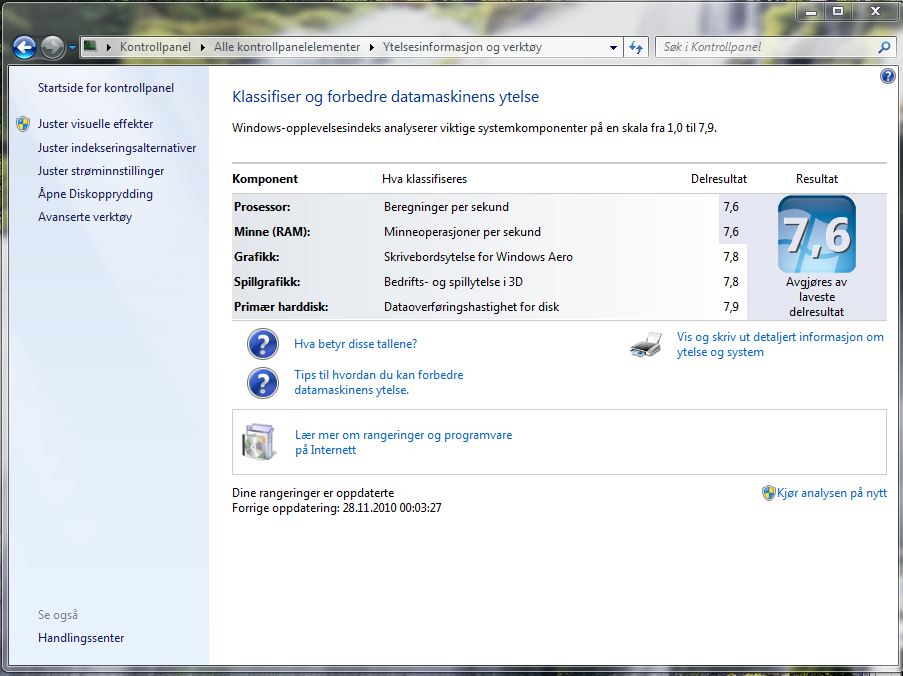
Task: Click the printer icon
Action: pyautogui.click(x=646, y=345)
